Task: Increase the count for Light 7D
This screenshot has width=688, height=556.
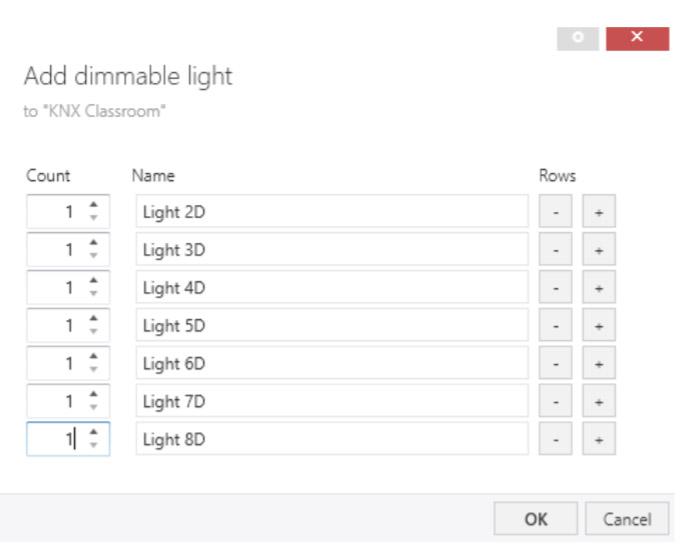Action: (94, 396)
